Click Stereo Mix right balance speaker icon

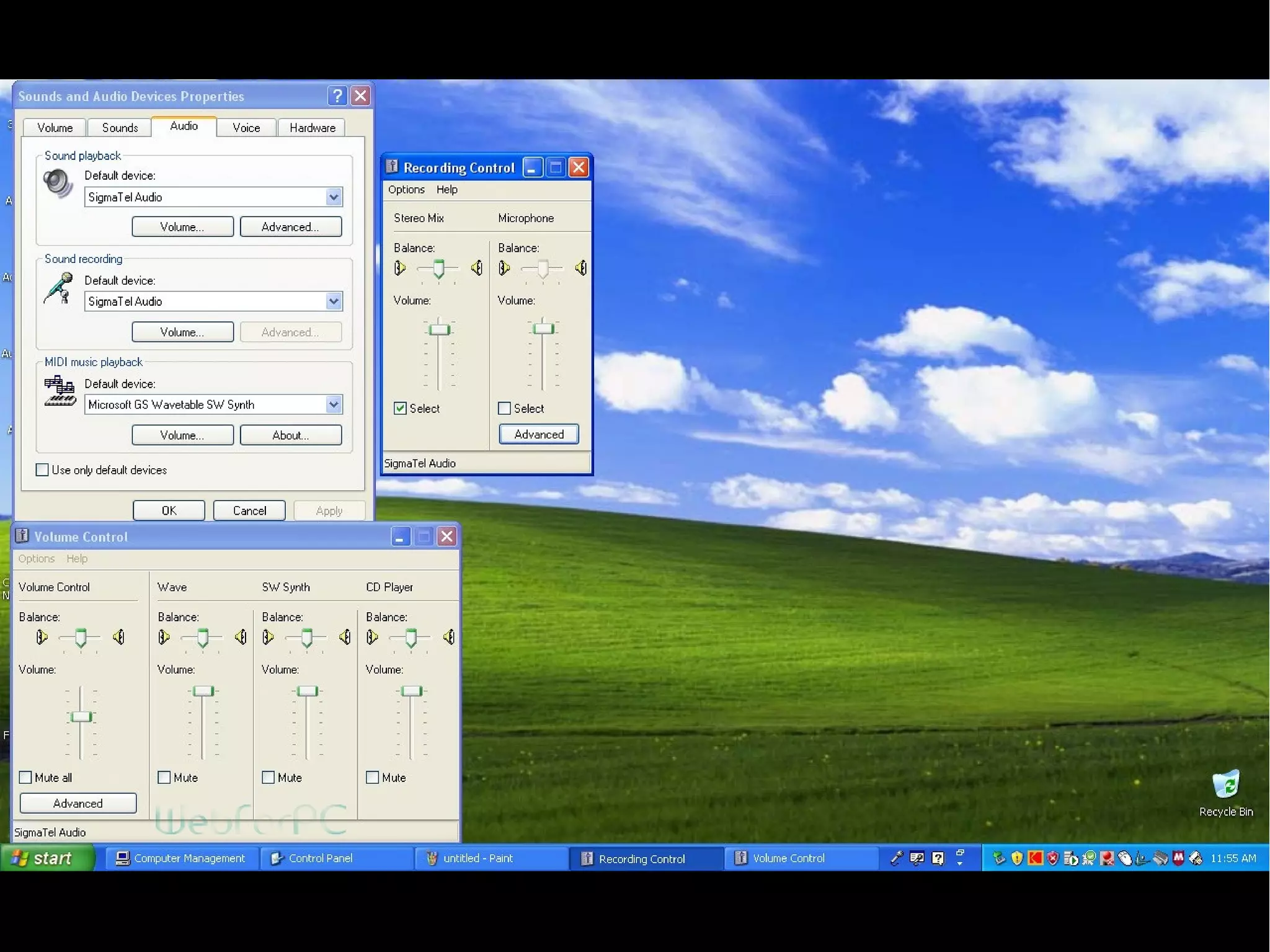pyautogui.click(x=476, y=268)
